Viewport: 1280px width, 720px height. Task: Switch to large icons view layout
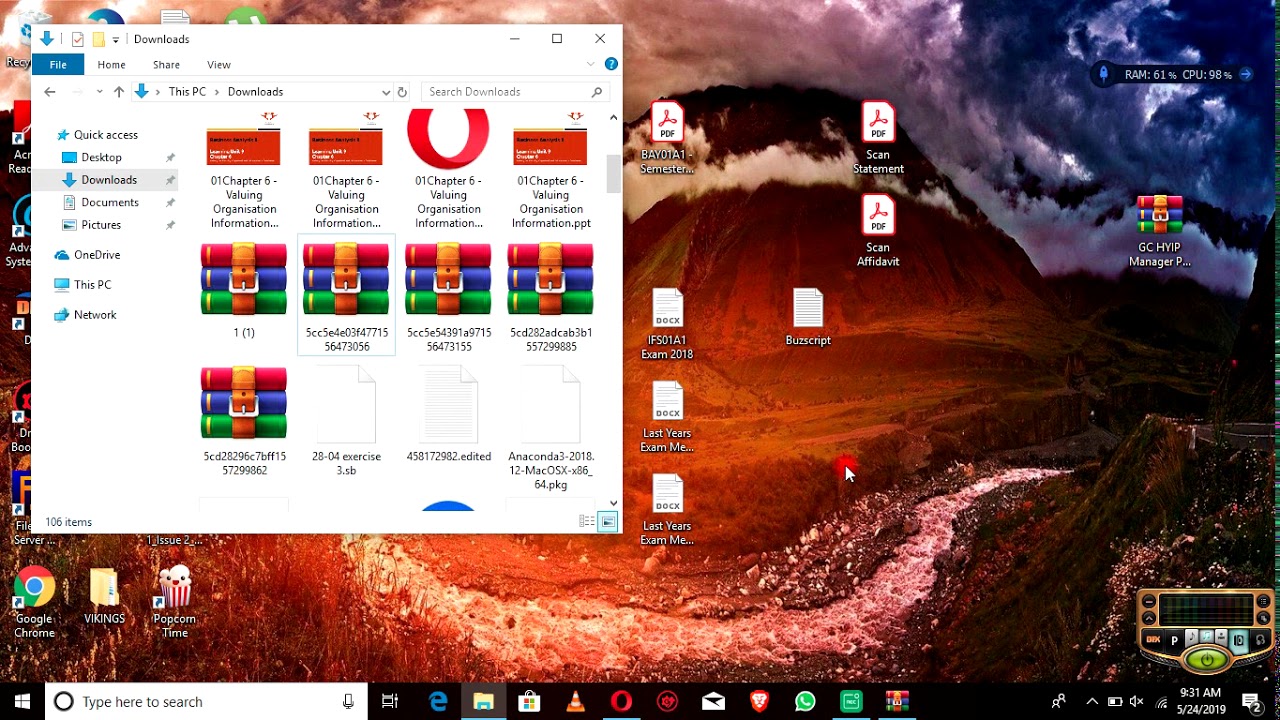[607, 522]
